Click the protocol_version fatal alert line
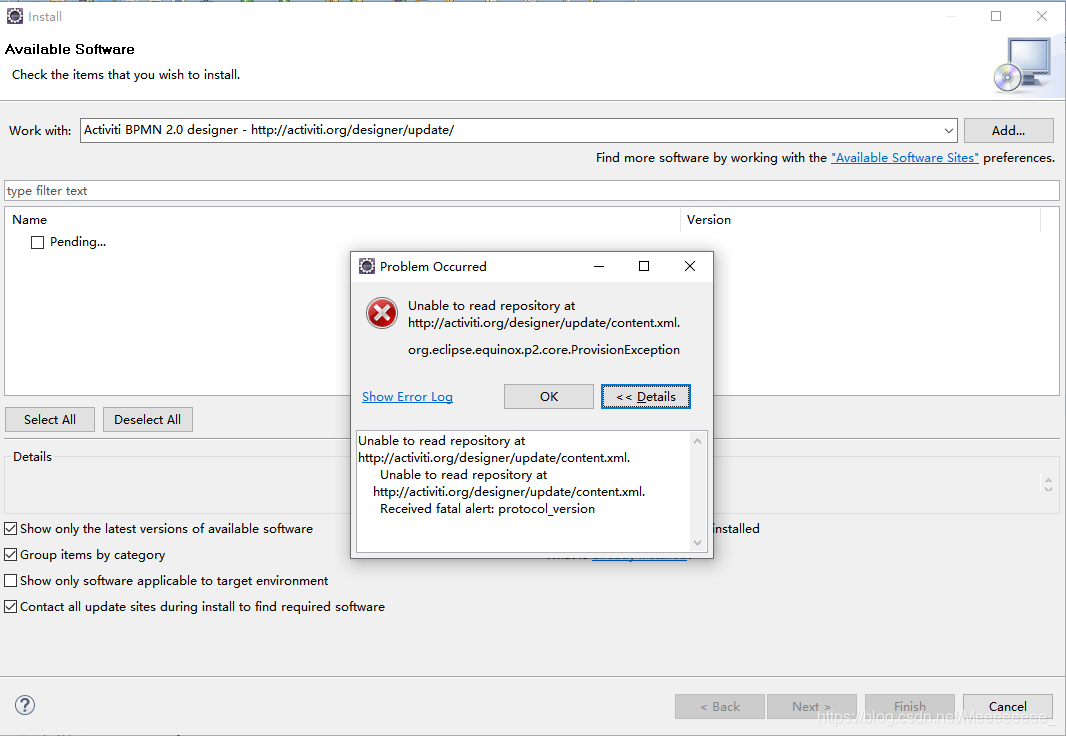This screenshot has height=736, width=1066. (487, 509)
